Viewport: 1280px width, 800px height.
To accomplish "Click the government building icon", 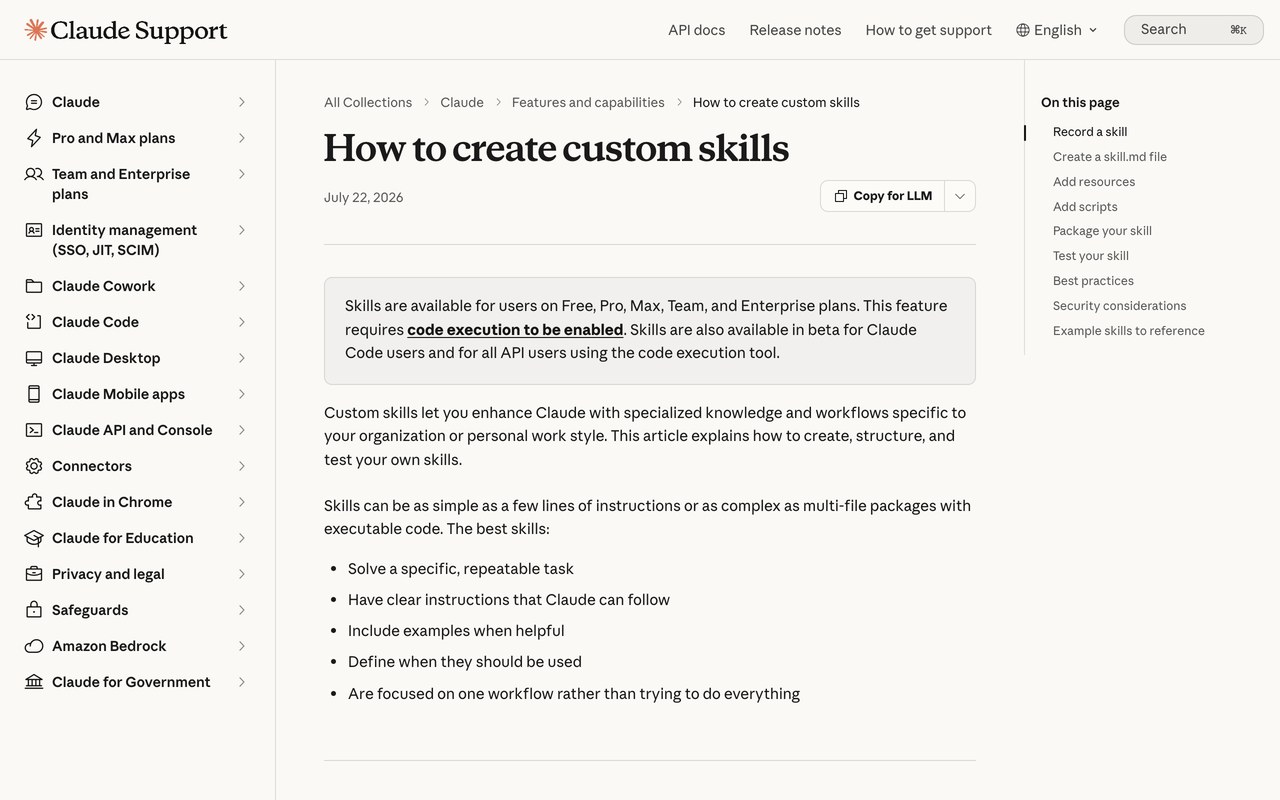I will click(34, 682).
